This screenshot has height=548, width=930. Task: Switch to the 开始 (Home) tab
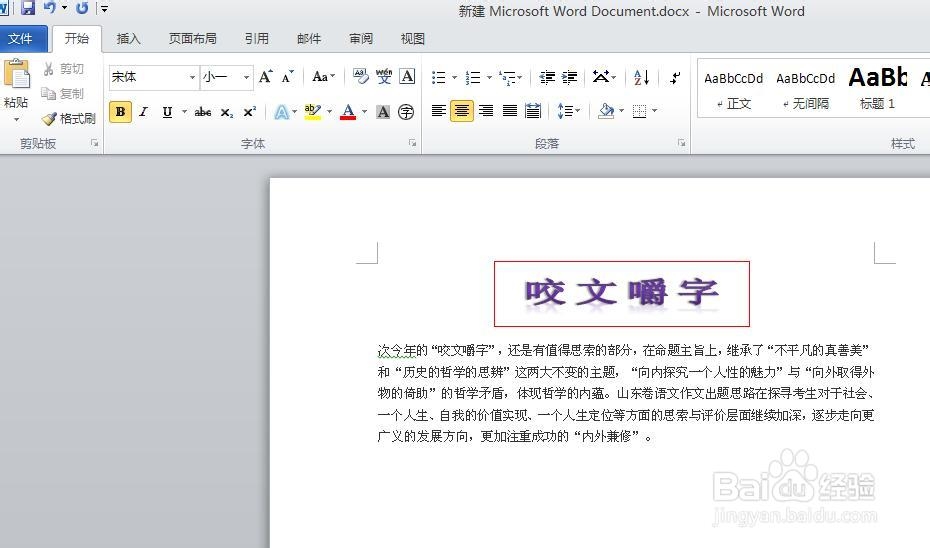click(x=77, y=39)
